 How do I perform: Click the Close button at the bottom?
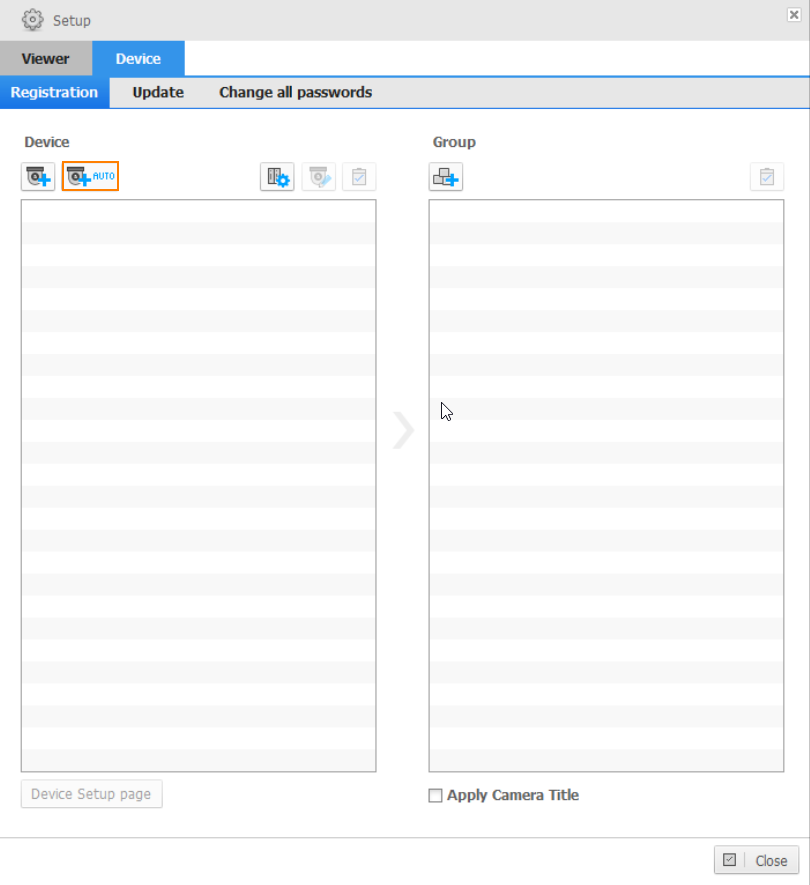click(x=756, y=860)
